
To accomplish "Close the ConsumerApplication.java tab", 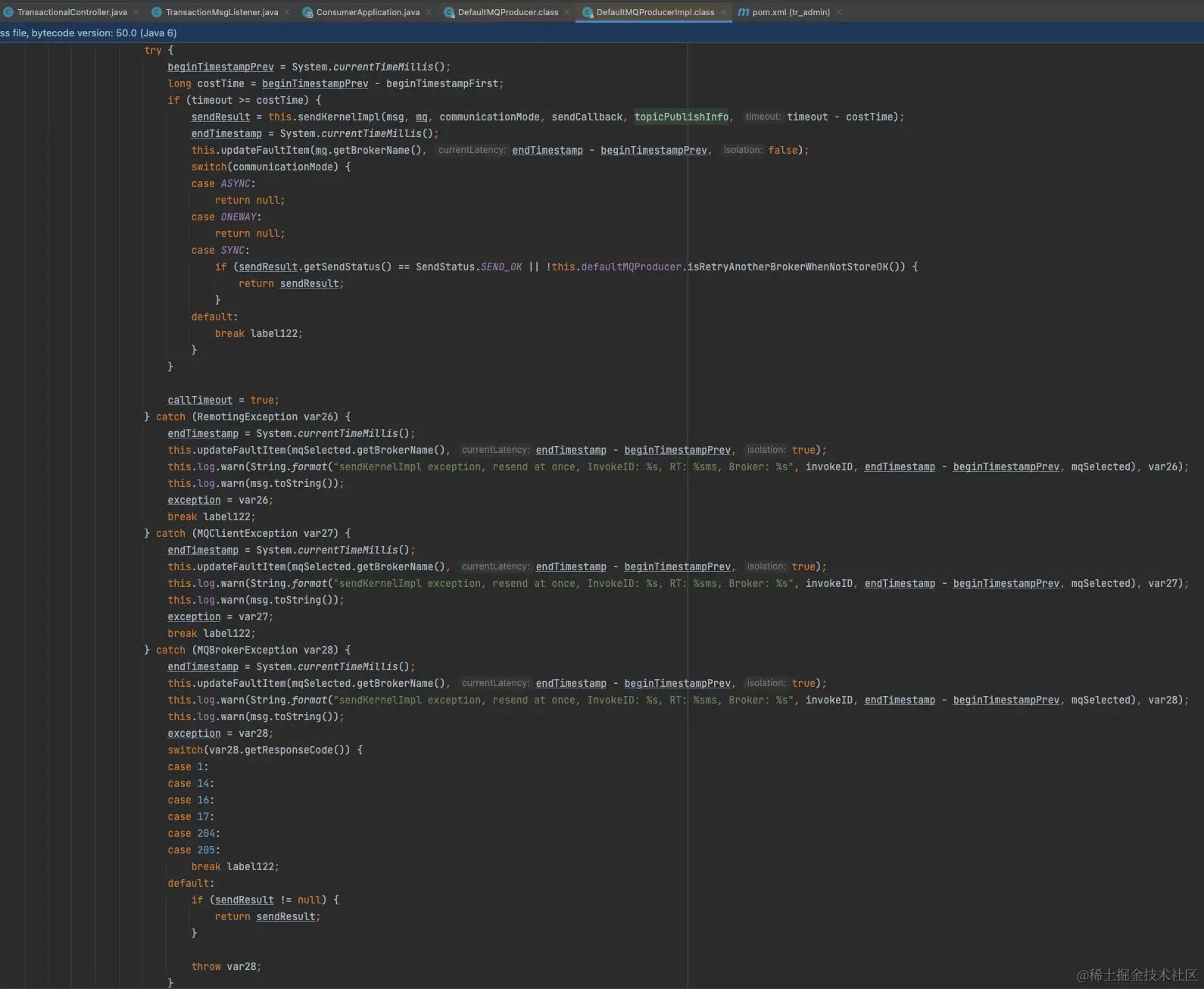I will (x=429, y=12).
